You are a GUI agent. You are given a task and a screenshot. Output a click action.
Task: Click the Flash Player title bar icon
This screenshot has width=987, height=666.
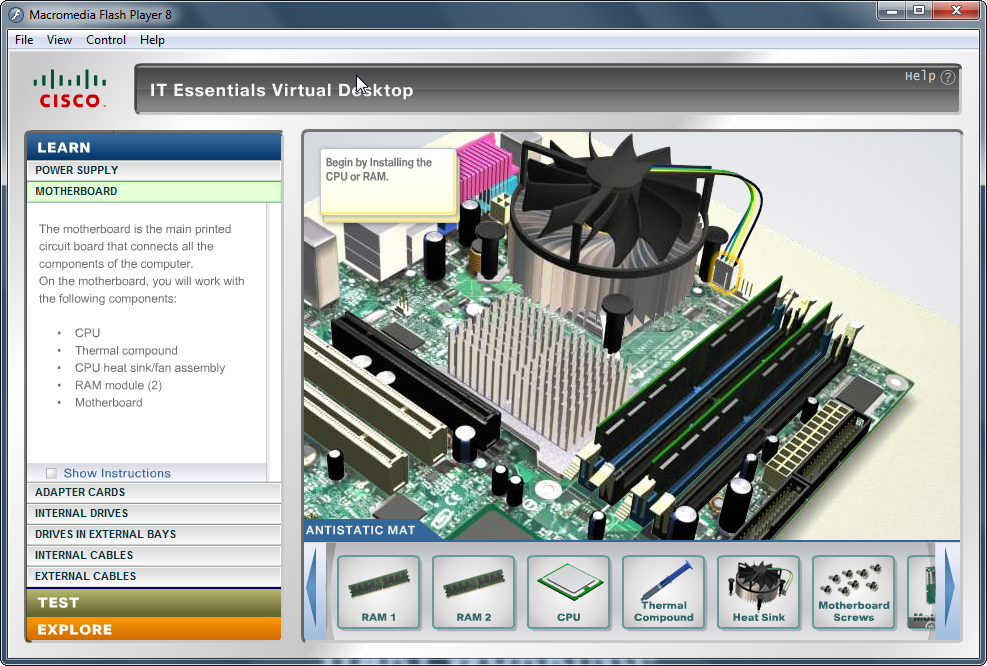coord(16,14)
